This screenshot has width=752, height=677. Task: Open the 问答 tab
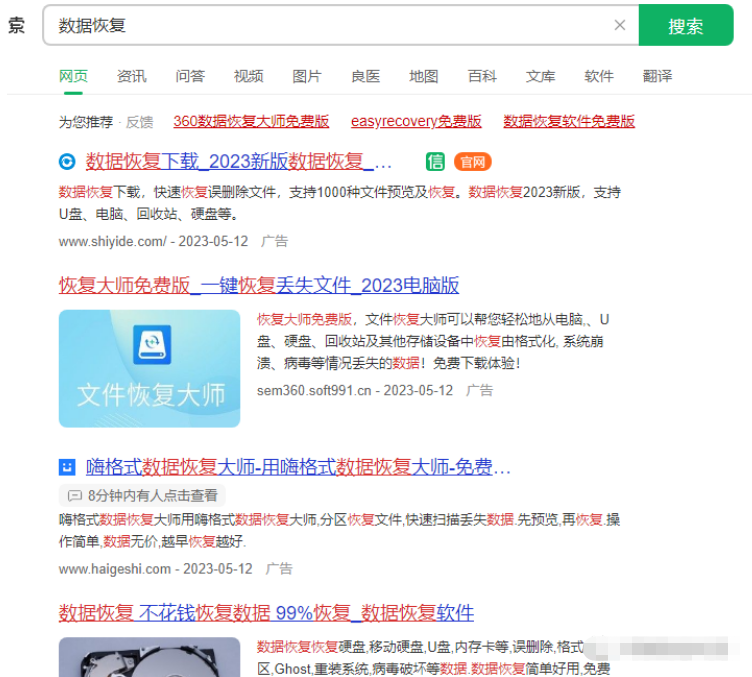click(190, 76)
